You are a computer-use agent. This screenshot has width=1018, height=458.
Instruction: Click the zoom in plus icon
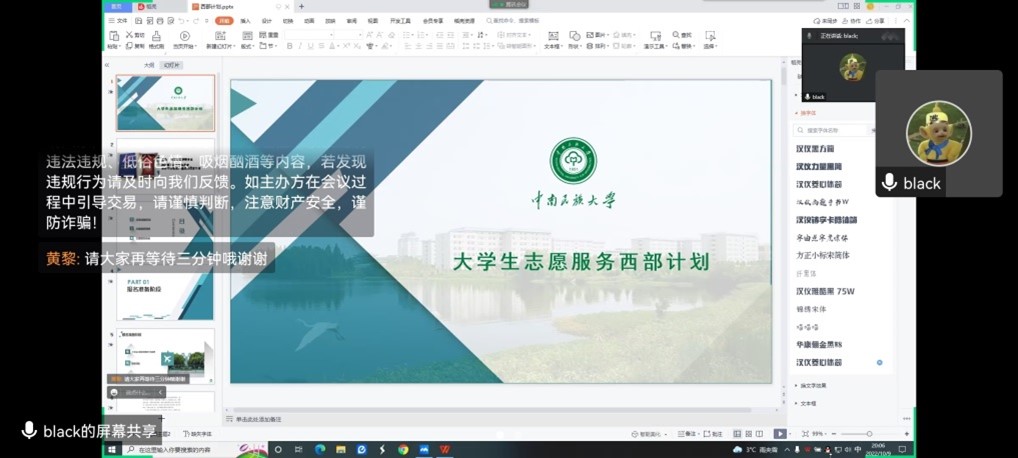tap(907, 433)
